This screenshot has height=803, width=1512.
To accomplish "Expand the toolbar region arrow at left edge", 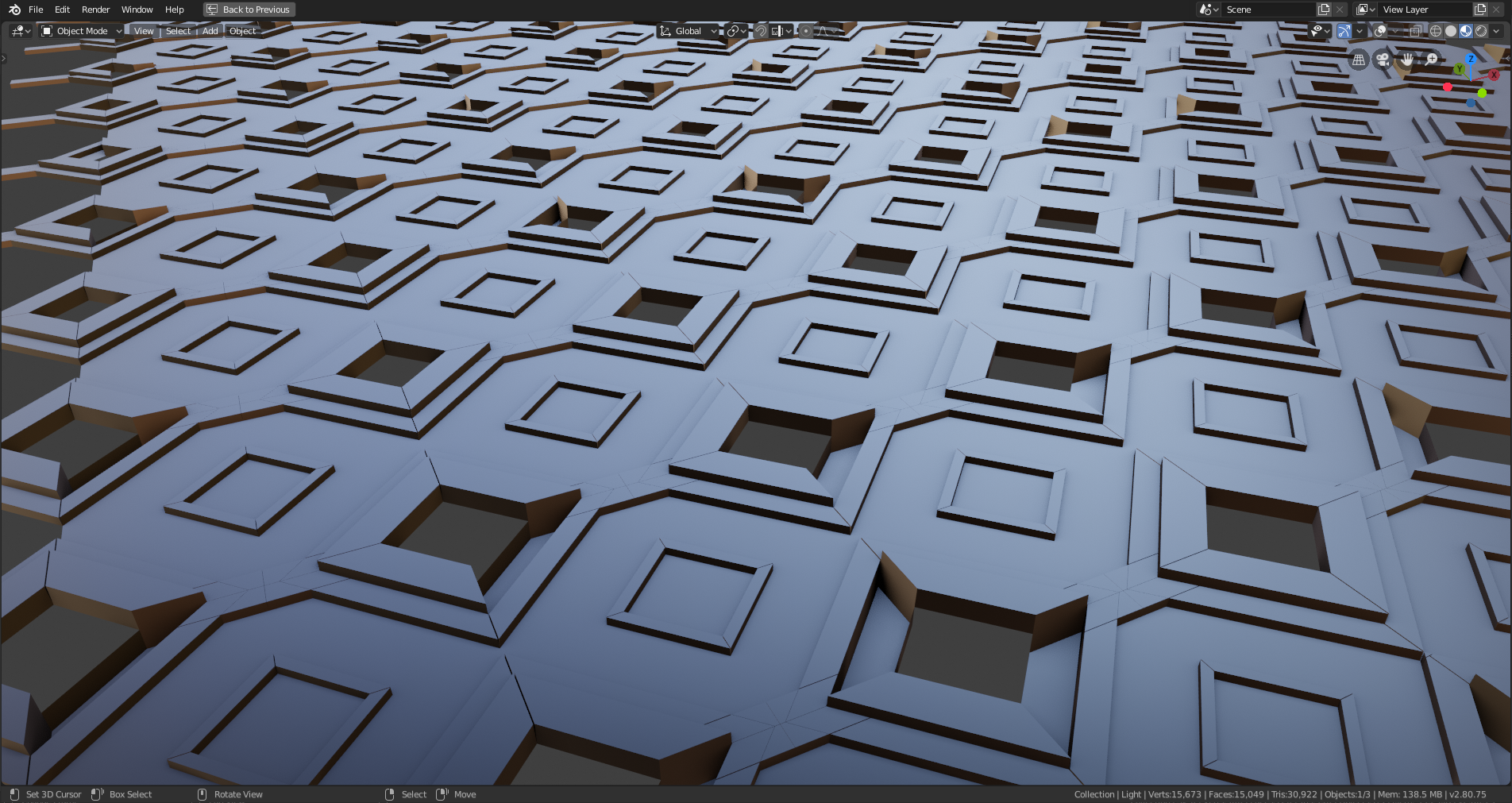I will click(x=3, y=59).
